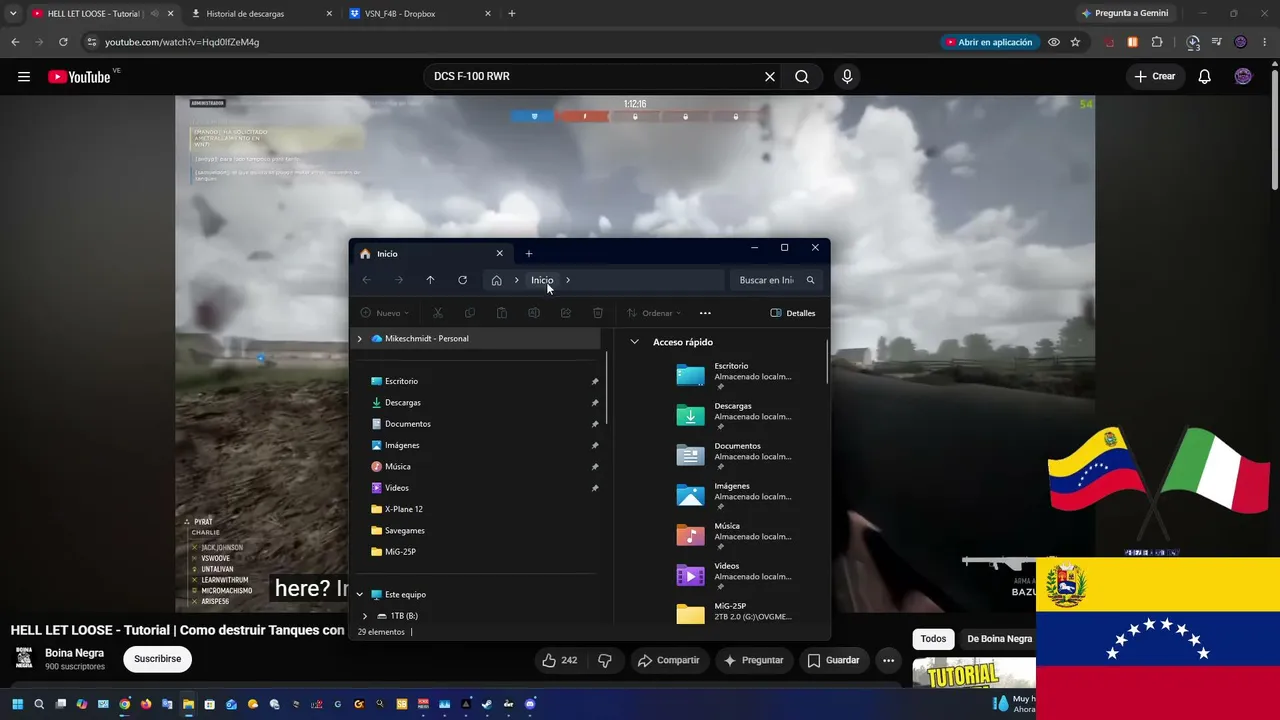Open the TUTORIAL recommended video thumbnail

[x=974, y=674]
